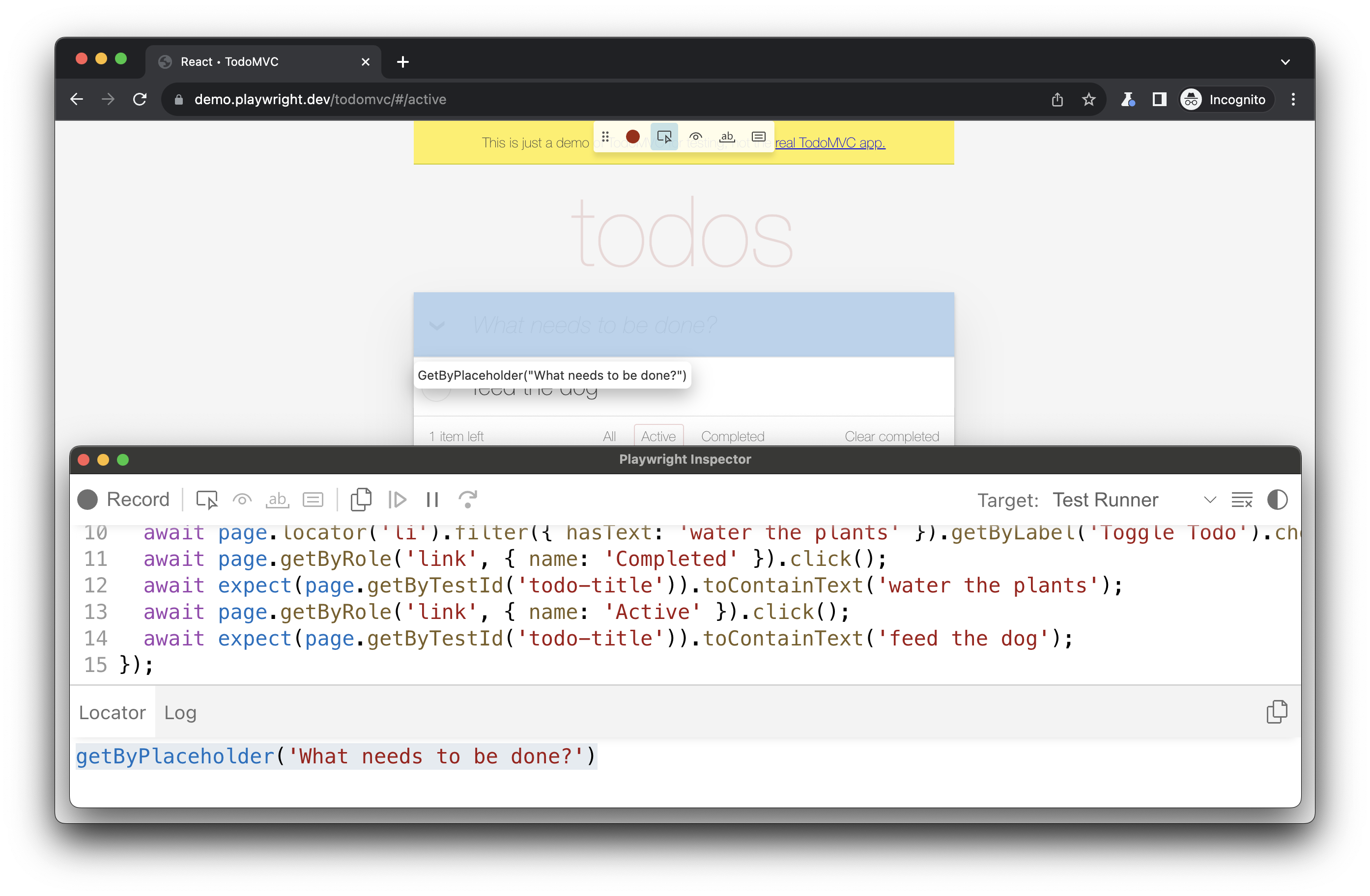The width and height of the screenshot is (1370, 896).
Task: Select the Pick locator icon in Inspector toolbar
Action: [207, 500]
